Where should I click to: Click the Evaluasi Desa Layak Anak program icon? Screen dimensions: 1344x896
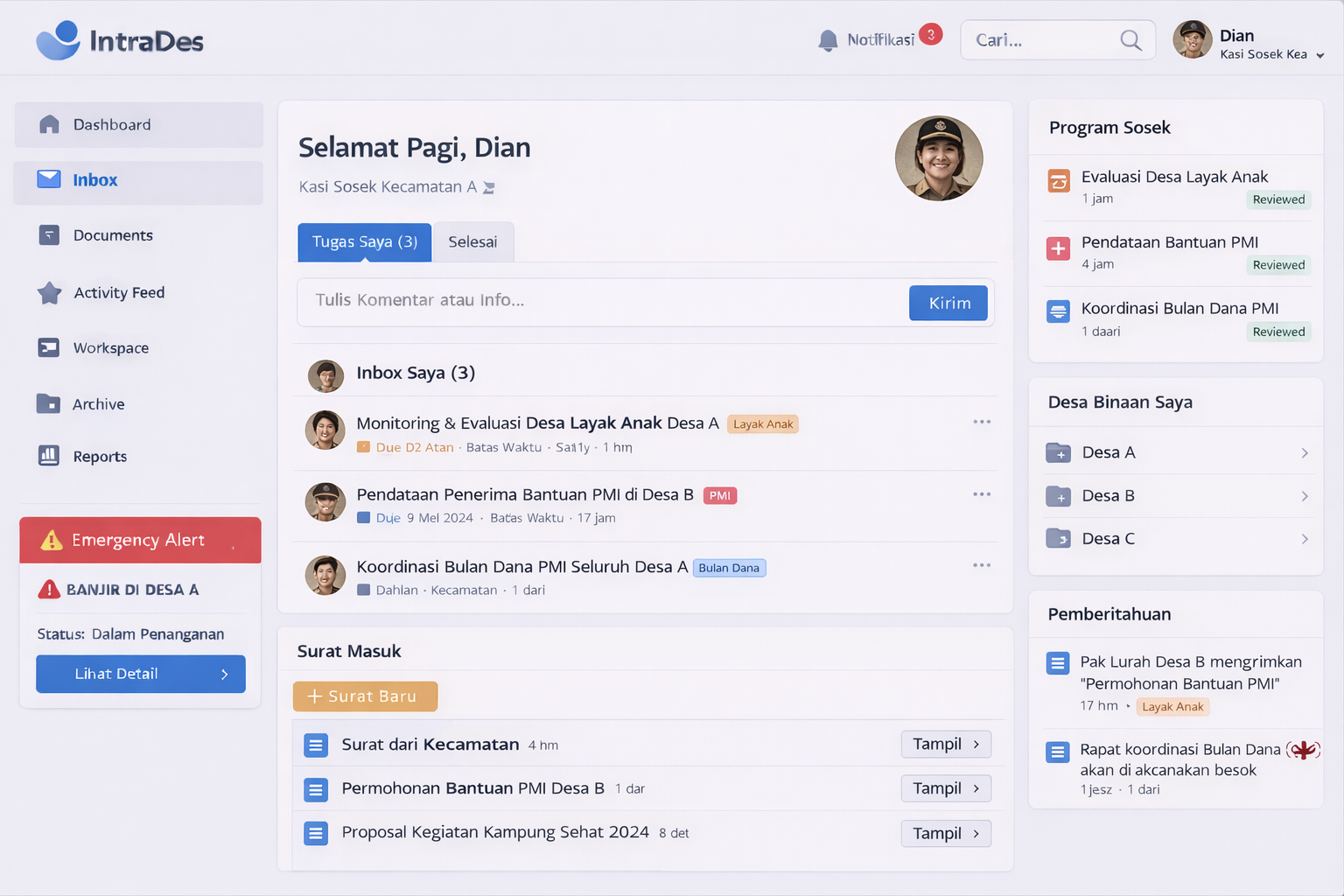(x=1059, y=181)
